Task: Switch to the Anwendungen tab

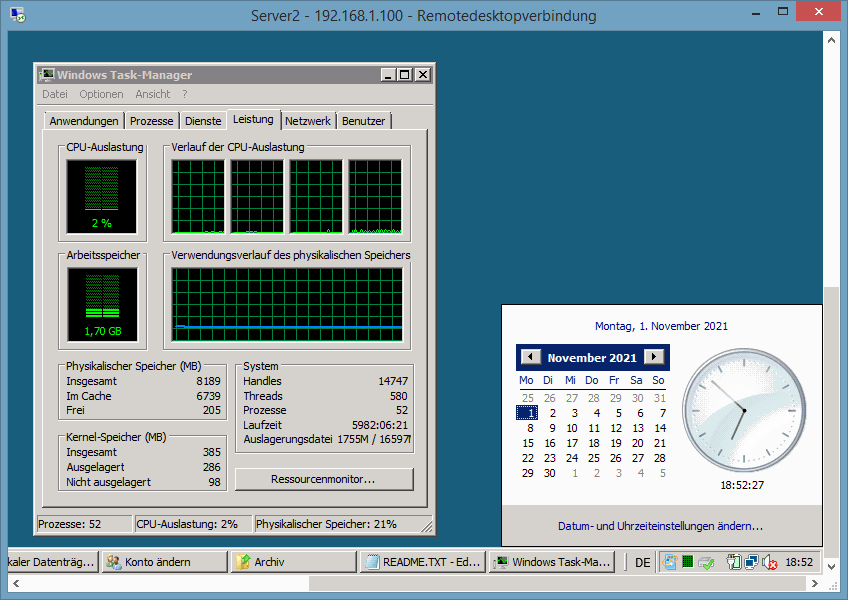Action: (84, 121)
